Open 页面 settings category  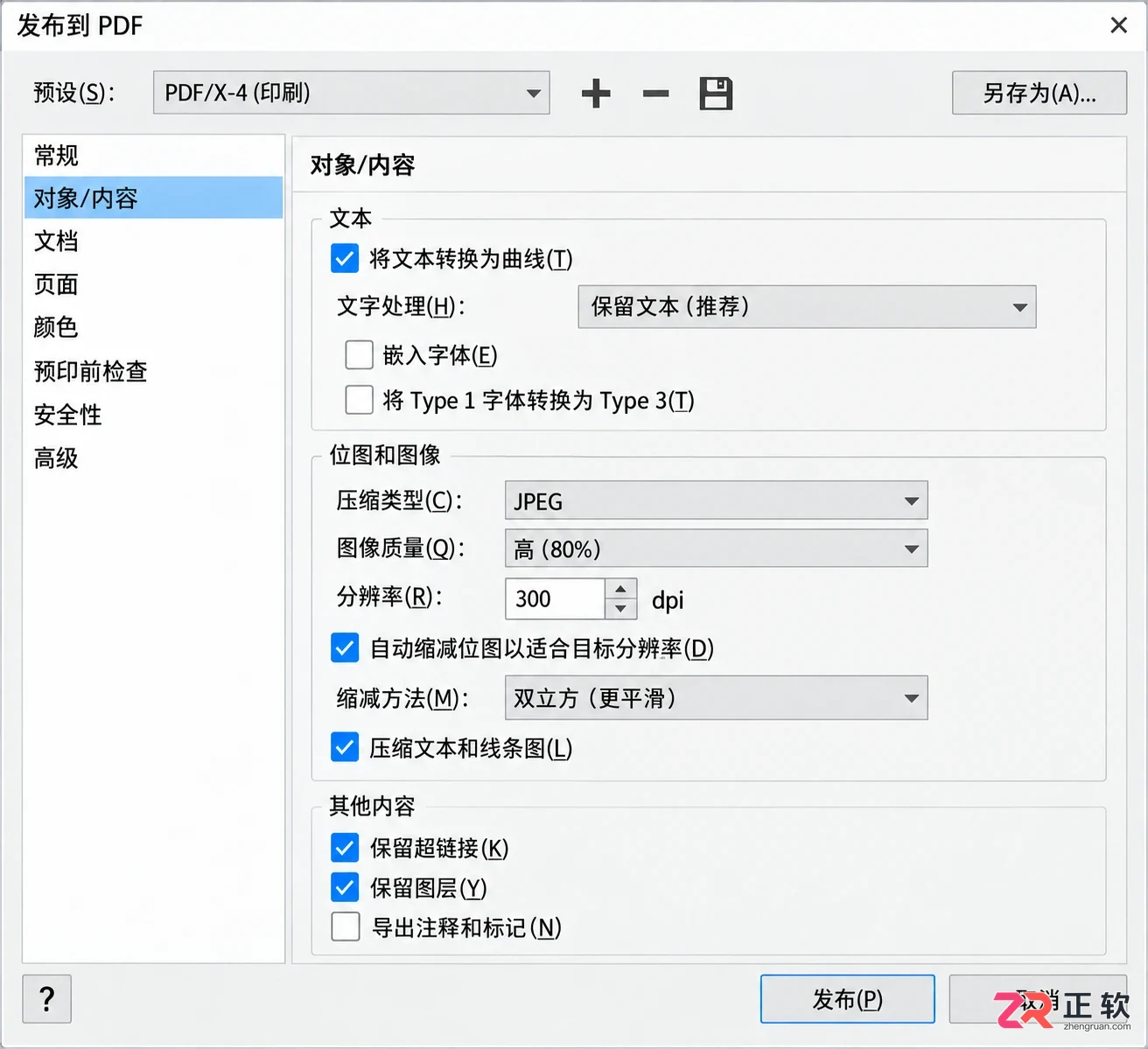pos(153,284)
